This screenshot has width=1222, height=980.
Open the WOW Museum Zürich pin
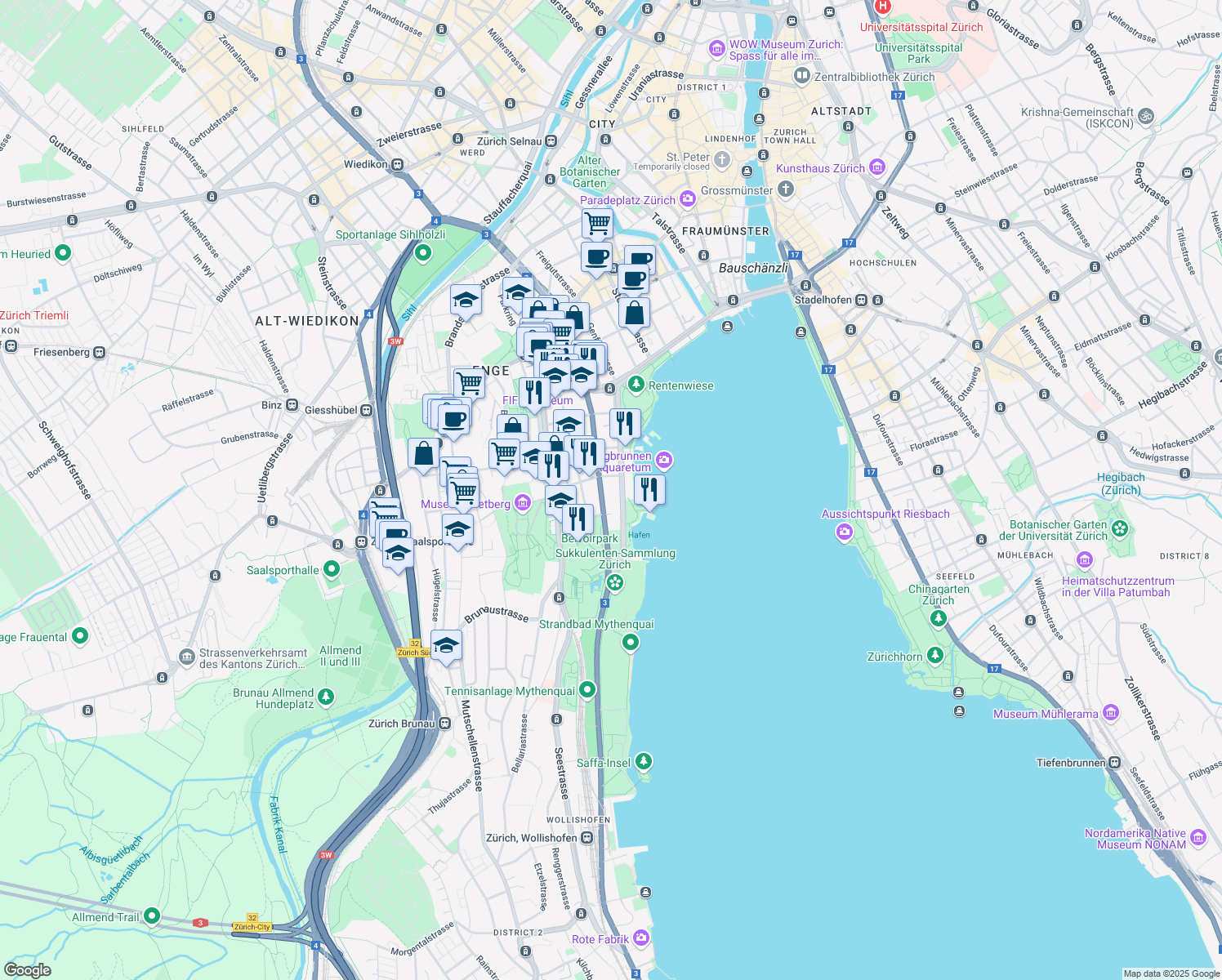point(717,49)
